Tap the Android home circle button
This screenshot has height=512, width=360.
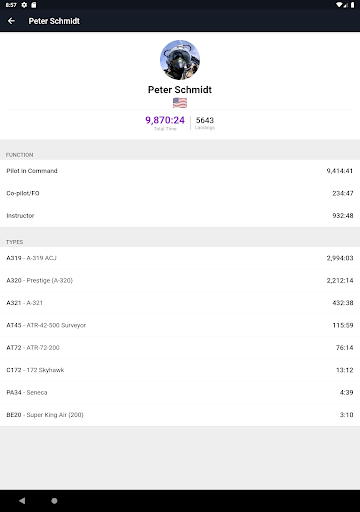click(x=54, y=501)
